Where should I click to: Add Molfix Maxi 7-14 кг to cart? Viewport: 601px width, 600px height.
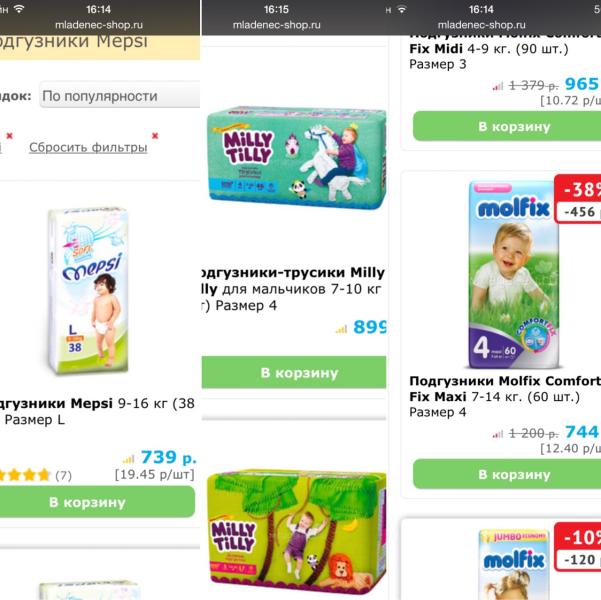pos(507,474)
